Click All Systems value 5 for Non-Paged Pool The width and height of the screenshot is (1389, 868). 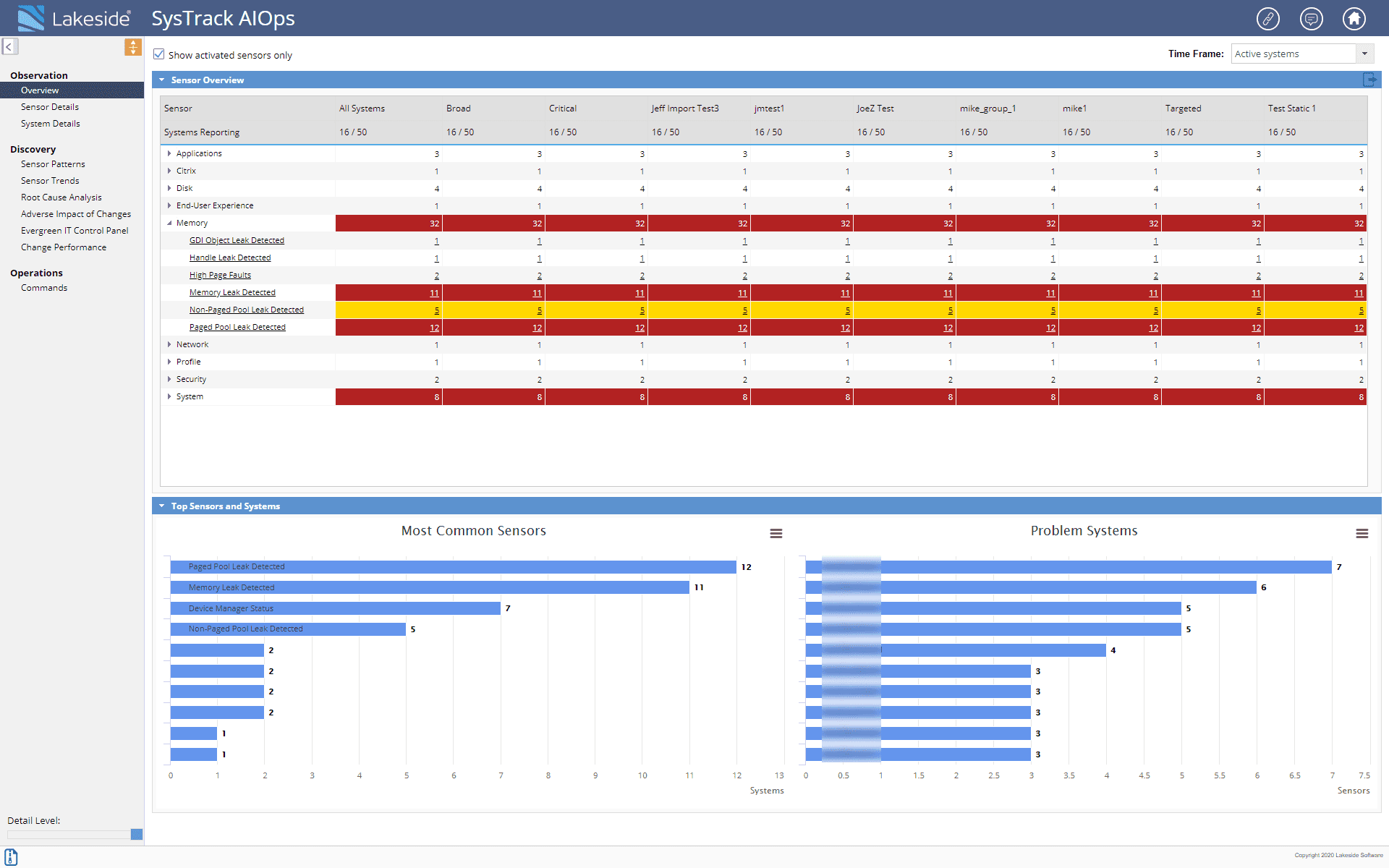pos(437,310)
